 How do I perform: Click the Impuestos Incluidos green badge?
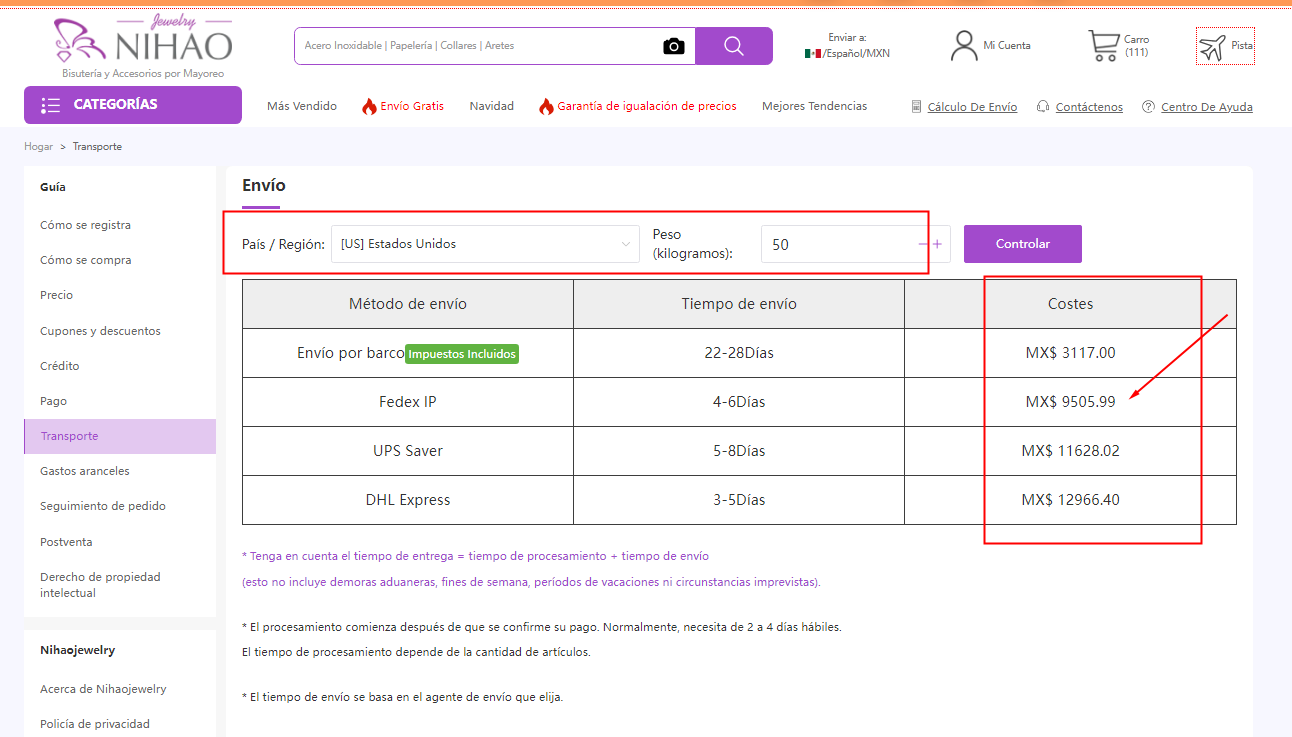click(x=462, y=354)
